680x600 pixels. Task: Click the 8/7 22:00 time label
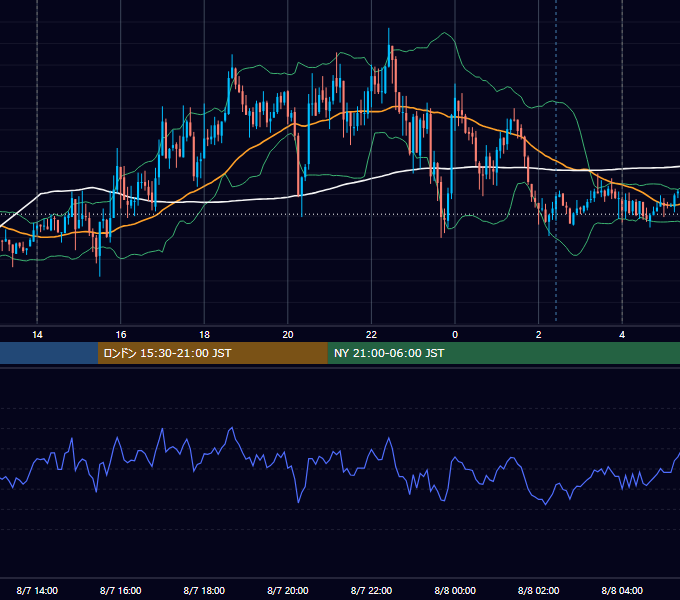click(x=371, y=590)
